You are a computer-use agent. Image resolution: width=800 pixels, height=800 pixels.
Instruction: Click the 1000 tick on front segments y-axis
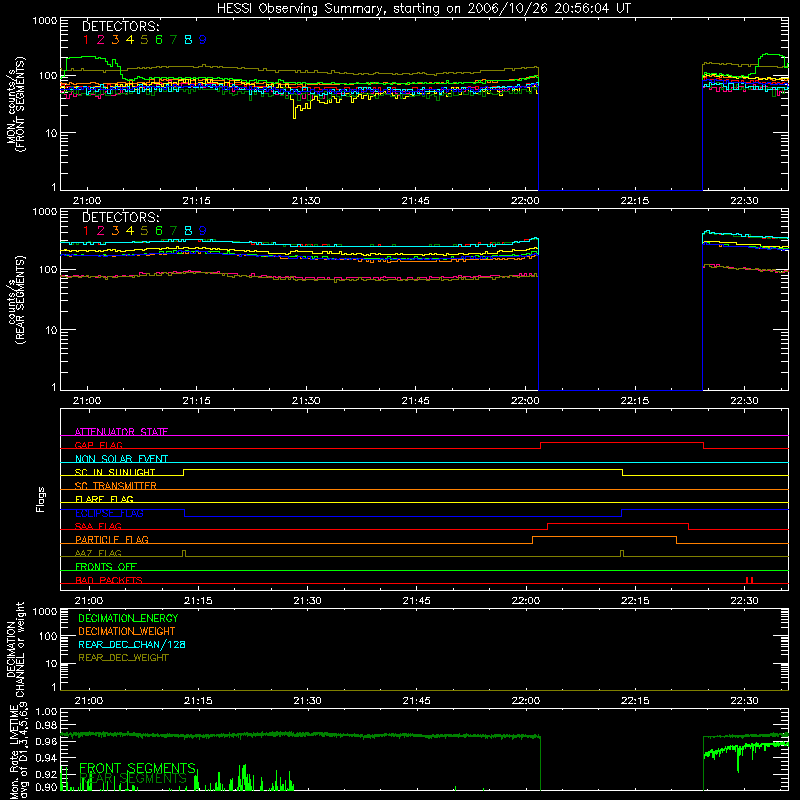(x=45, y=21)
